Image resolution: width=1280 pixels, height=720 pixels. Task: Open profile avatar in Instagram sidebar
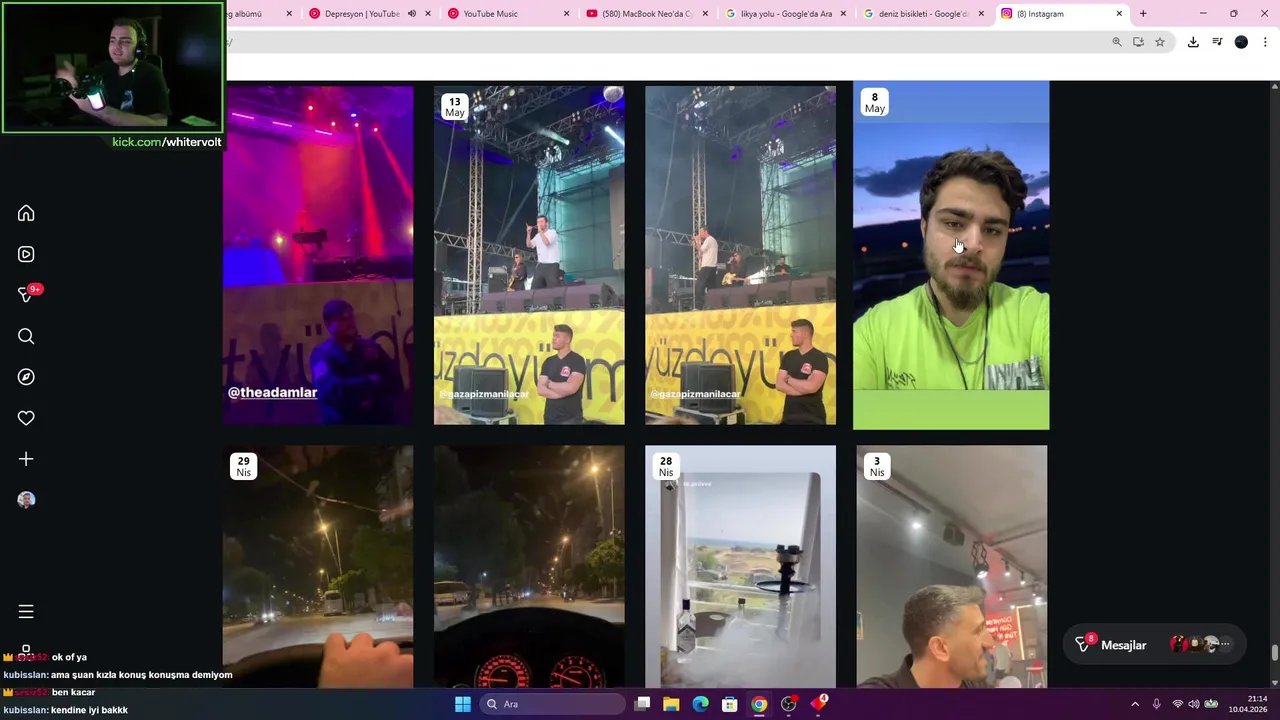[x=26, y=500]
